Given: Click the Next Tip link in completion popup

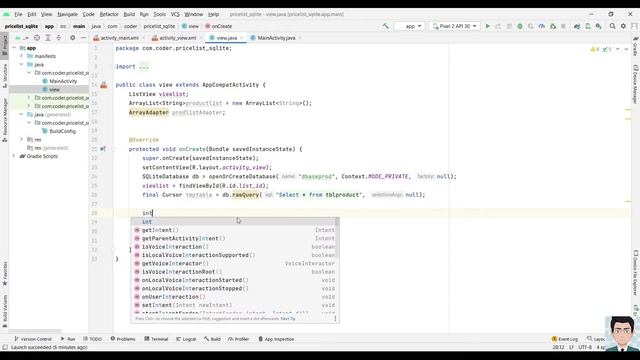Looking at the screenshot, I should pos(288,319).
